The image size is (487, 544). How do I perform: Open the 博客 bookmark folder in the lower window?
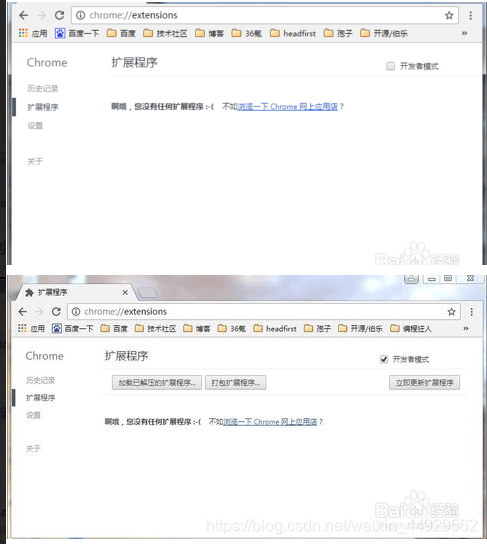[x=197, y=328]
